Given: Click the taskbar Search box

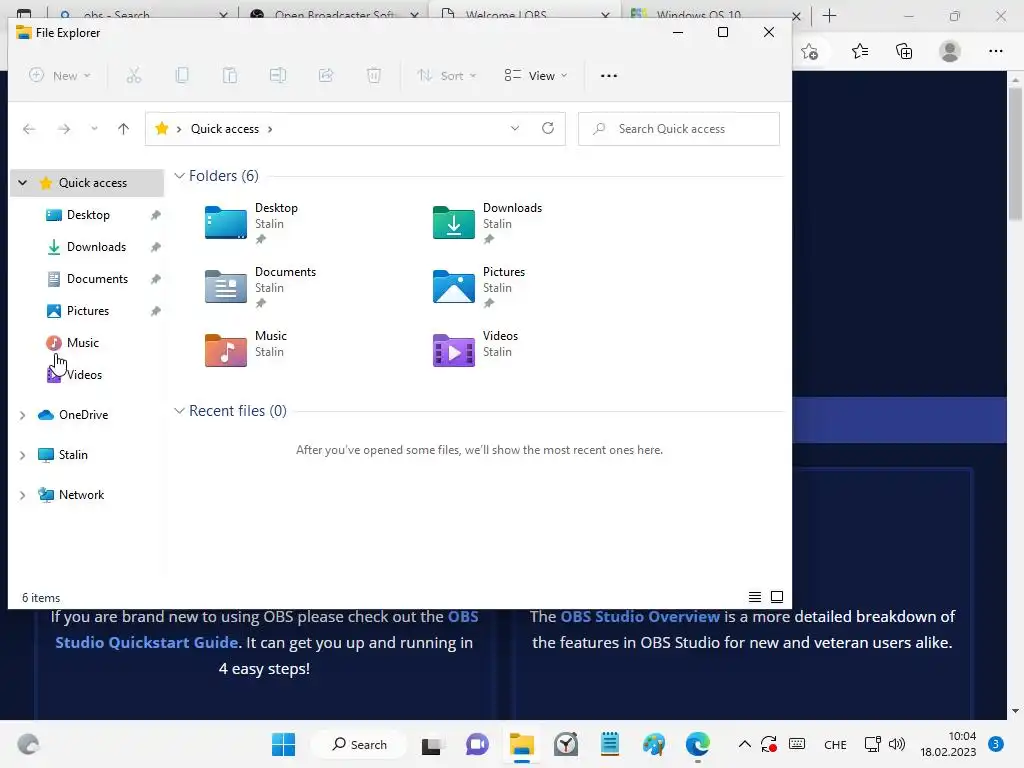Looking at the screenshot, I should pos(359,744).
